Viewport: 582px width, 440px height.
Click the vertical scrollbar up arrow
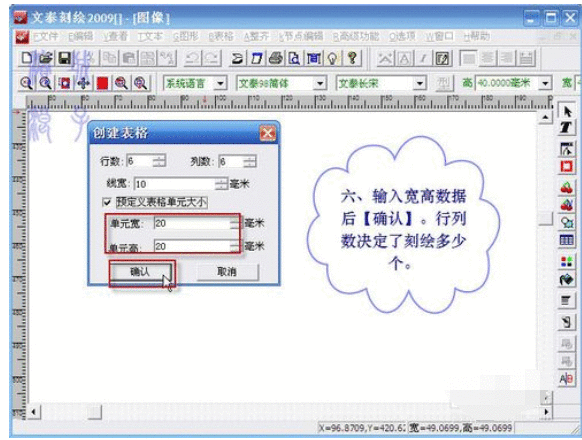coord(545,118)
